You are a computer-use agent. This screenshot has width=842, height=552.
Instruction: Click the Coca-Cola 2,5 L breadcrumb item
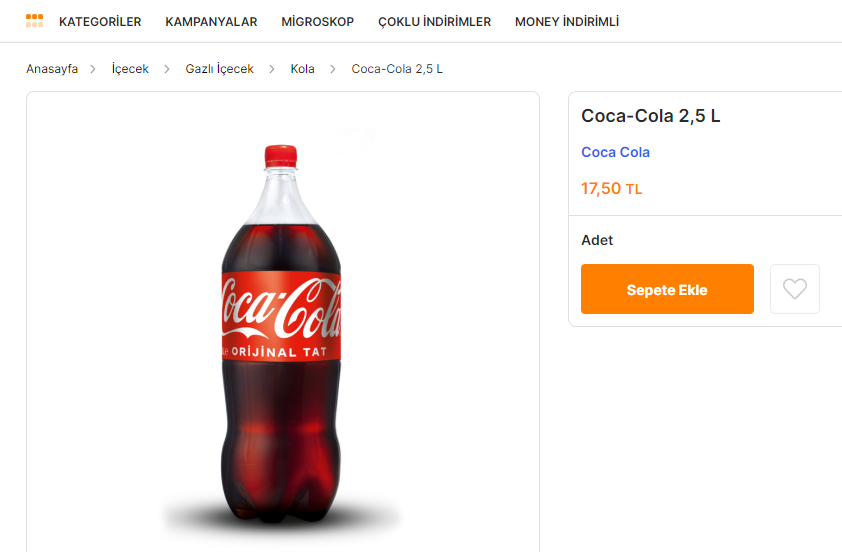click(x=397, y=69)
